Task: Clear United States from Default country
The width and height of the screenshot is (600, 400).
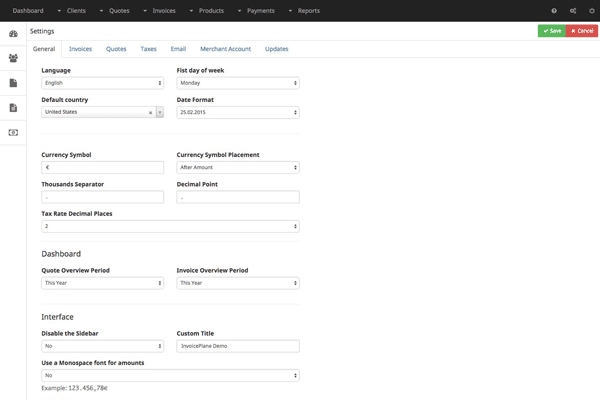Action: 151,113
